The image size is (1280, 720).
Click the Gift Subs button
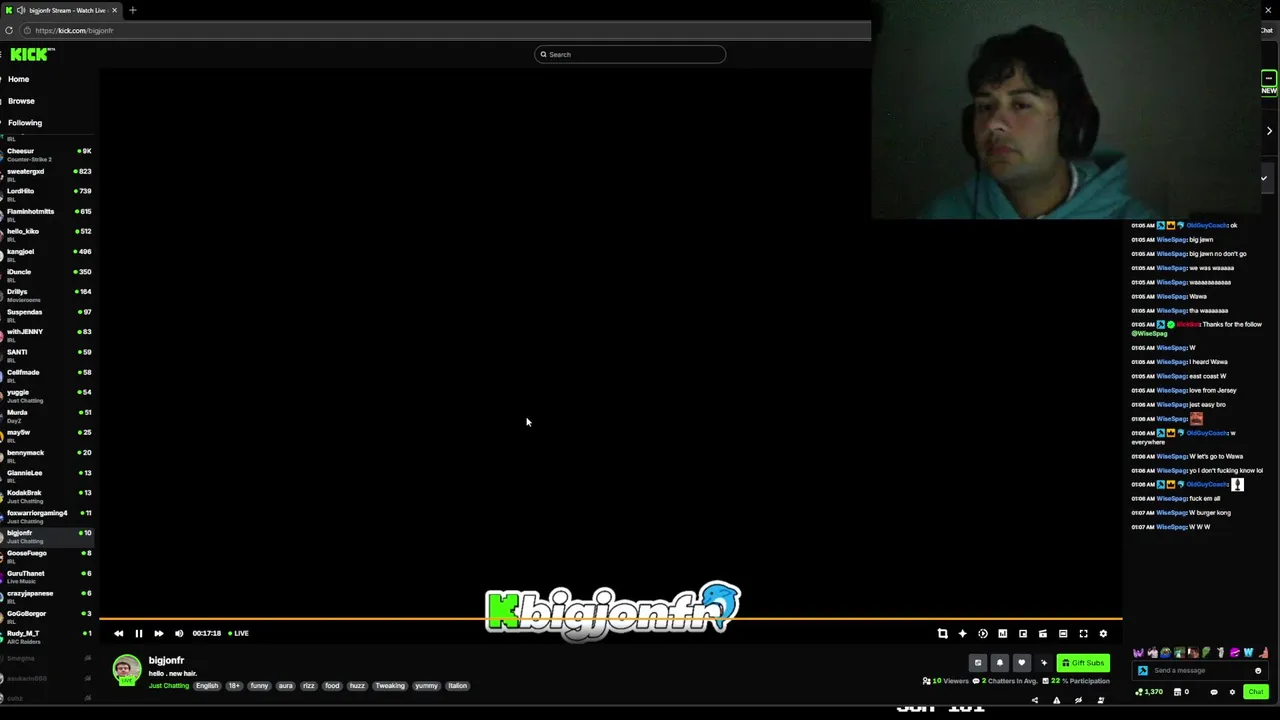pos(1083,662)
